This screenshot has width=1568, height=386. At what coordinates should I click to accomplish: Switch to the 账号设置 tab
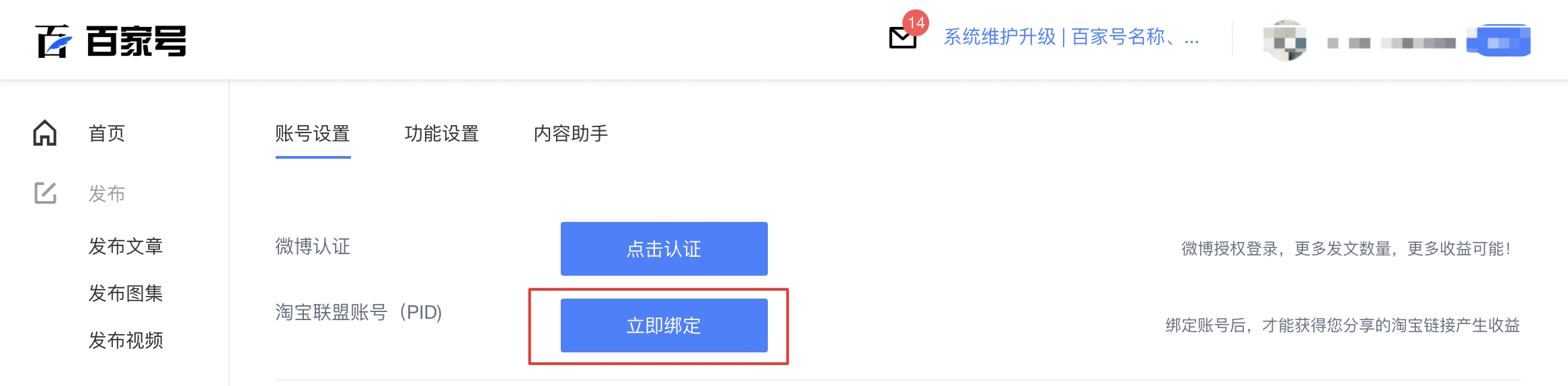tap(313, 134)
